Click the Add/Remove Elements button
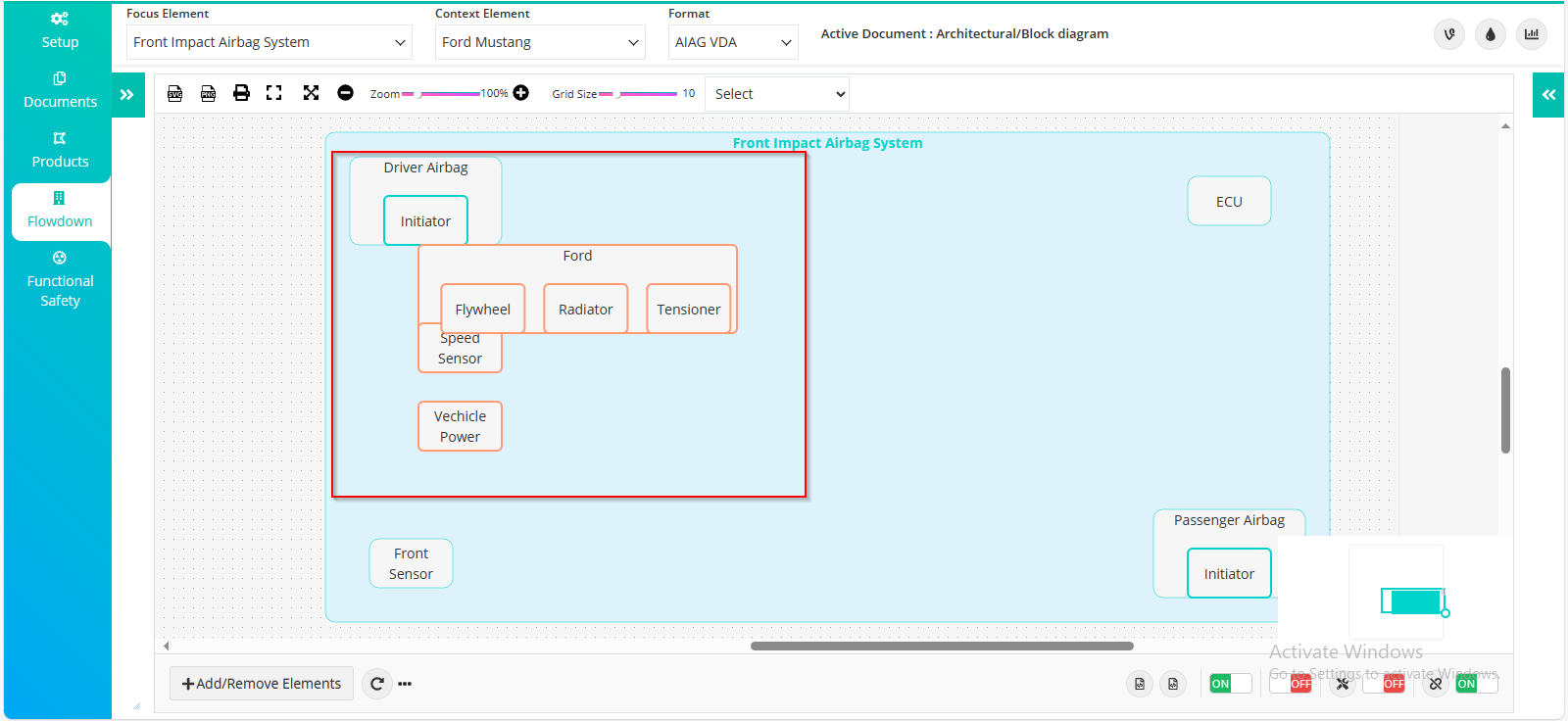 pos(262,684)
